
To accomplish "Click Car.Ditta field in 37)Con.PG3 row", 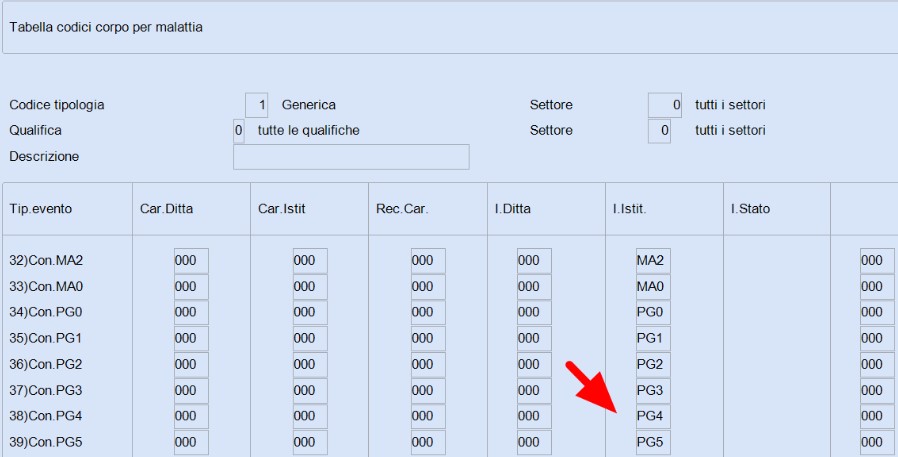I will pyautogui.click(x=191, y=391).
